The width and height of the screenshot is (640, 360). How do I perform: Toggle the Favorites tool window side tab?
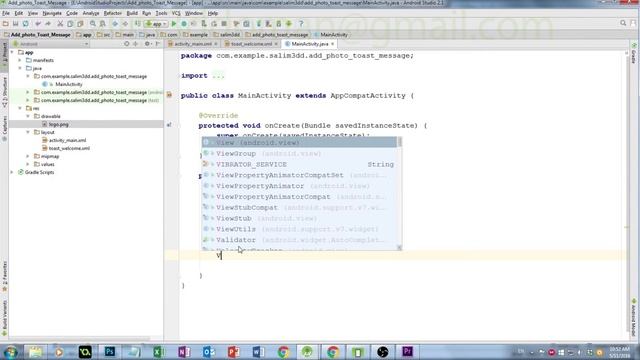(4, 277)
